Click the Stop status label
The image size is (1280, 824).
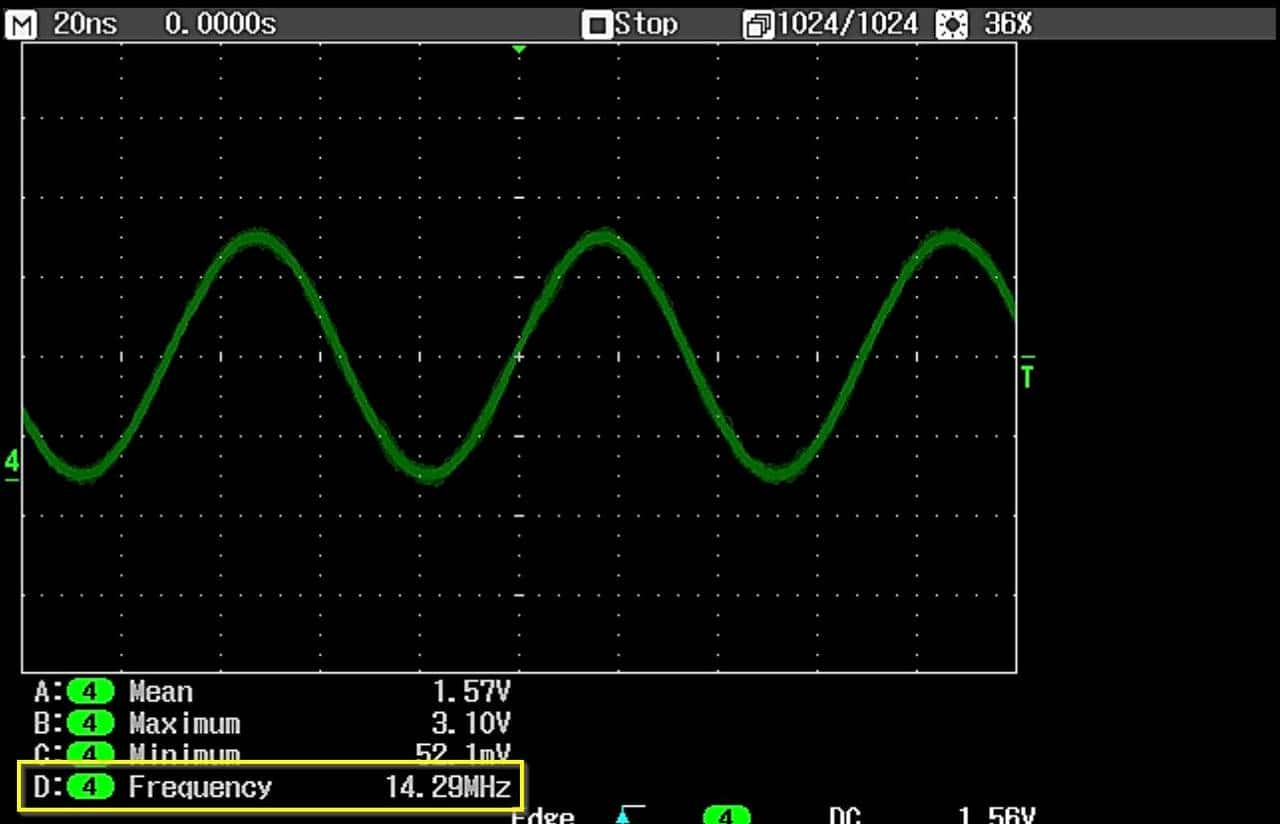[x=646, y=25]
